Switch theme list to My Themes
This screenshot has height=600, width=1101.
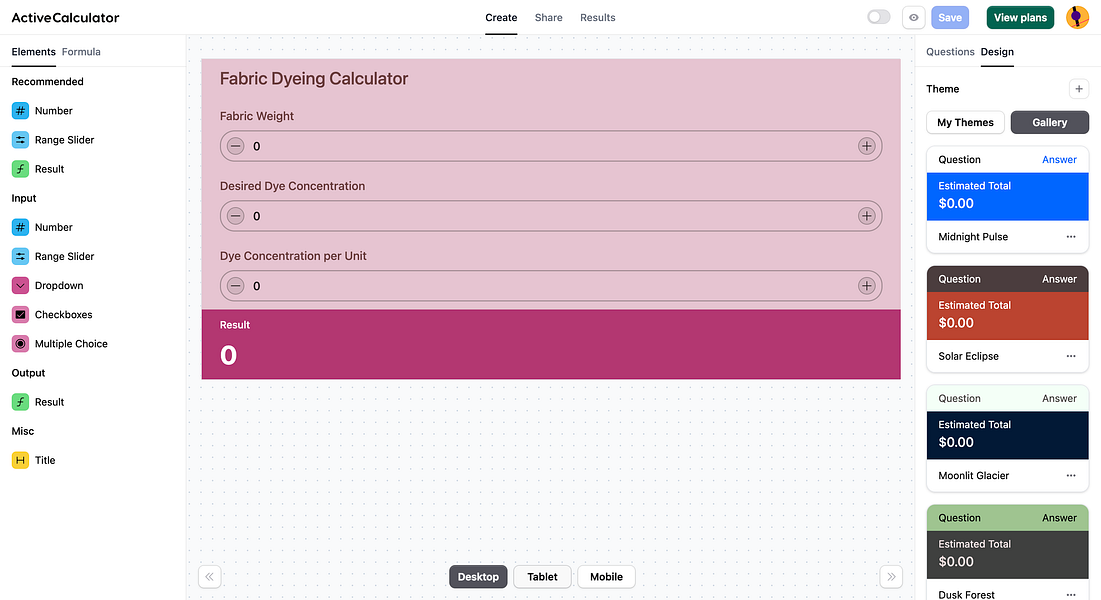(964, 122)
